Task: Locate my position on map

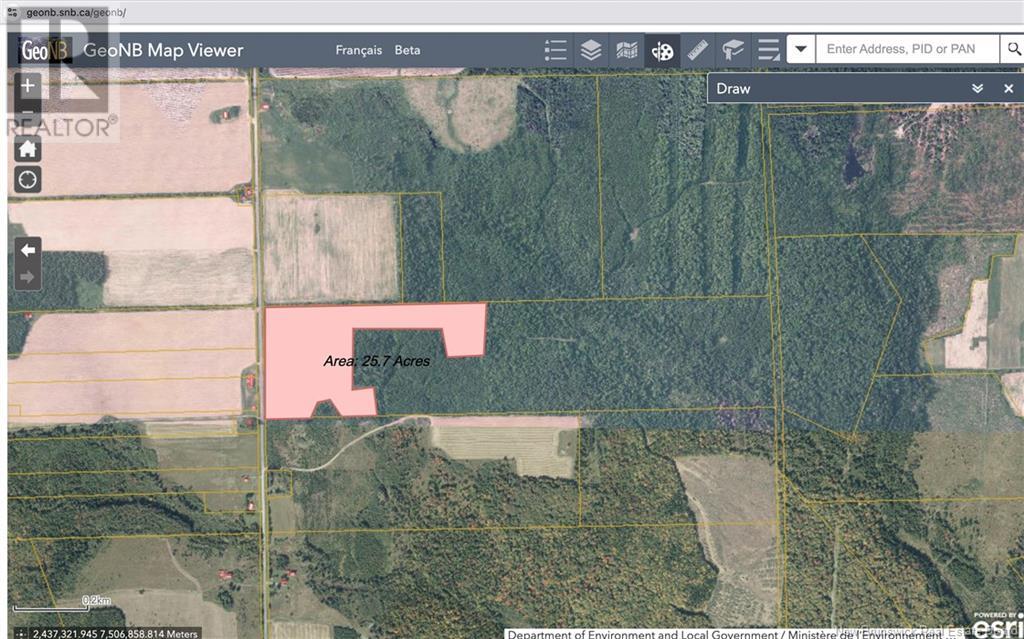Action: 27,180
